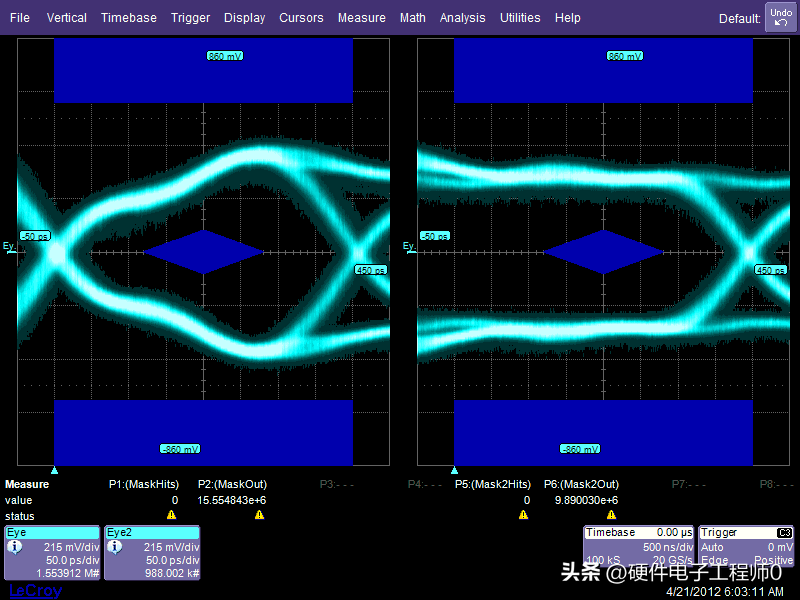Click right eye center diamond mask
This screenshot has height=600, width=800.
click(x=604, y=252)
